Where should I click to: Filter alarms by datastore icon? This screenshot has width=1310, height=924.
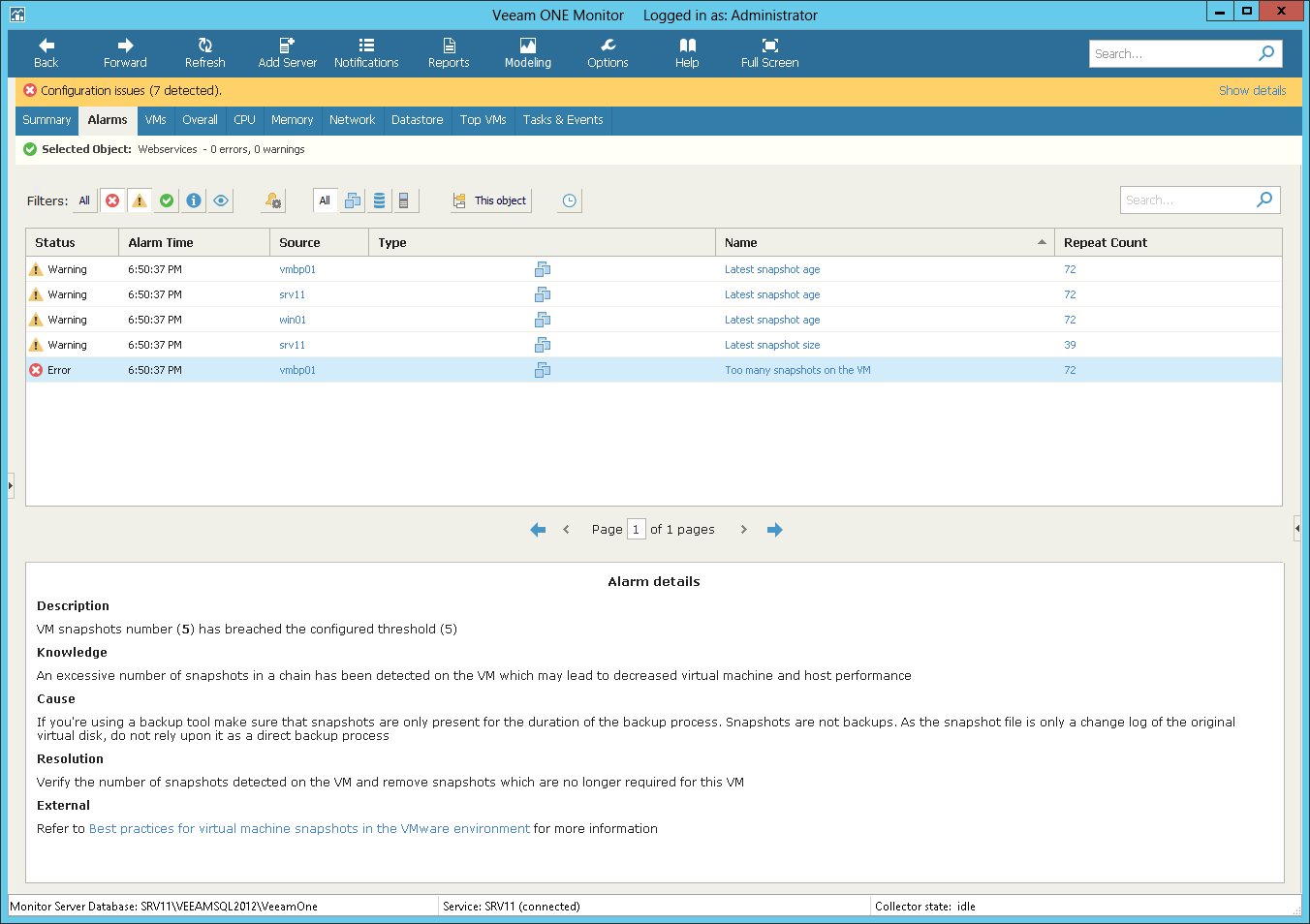379,200
